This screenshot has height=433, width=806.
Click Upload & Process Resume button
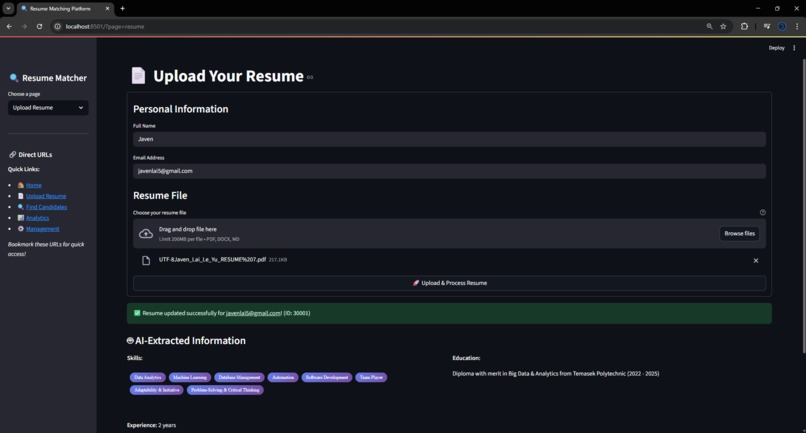(449, 283)
